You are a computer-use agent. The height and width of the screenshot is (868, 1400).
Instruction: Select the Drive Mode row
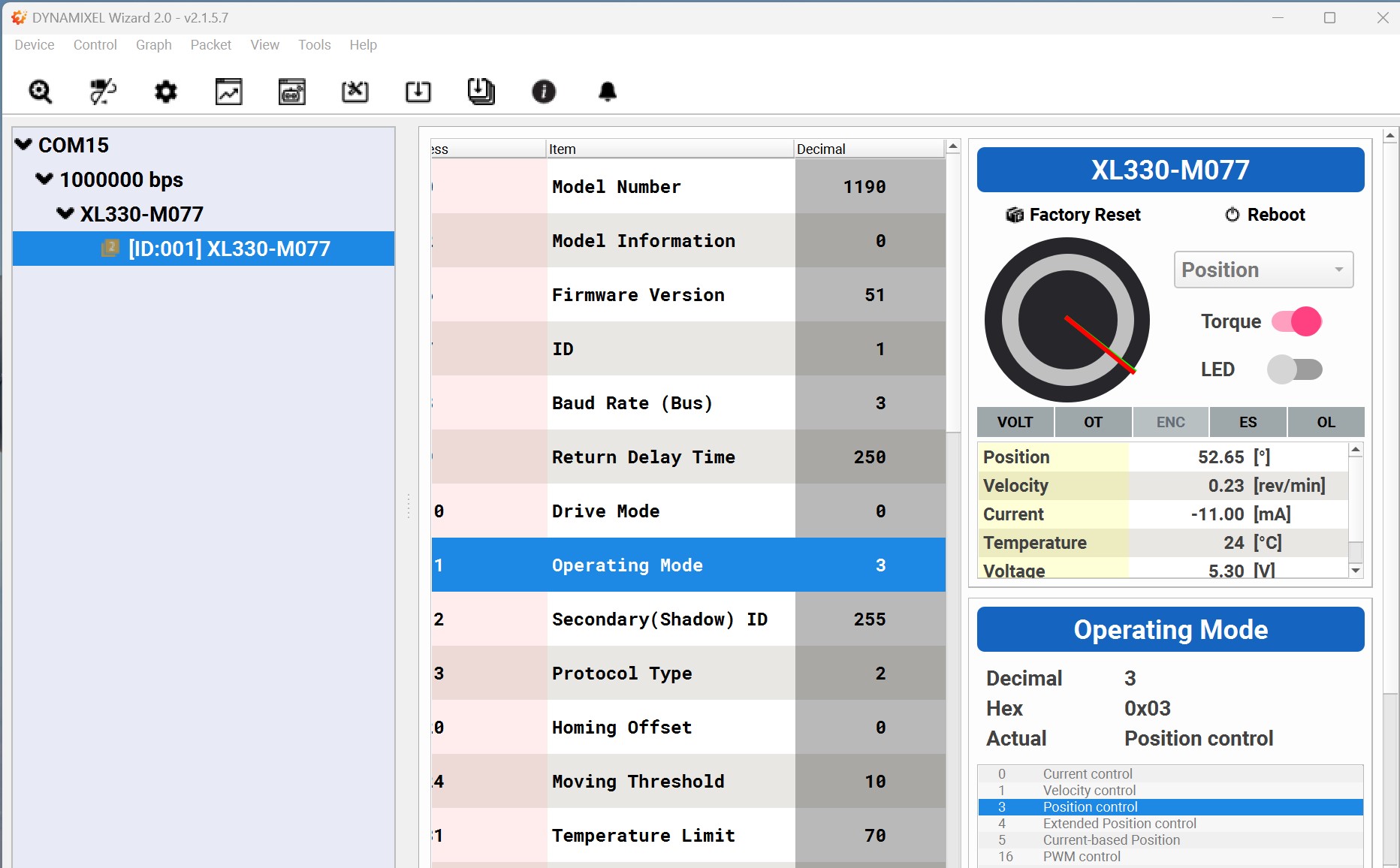point(689,511)
